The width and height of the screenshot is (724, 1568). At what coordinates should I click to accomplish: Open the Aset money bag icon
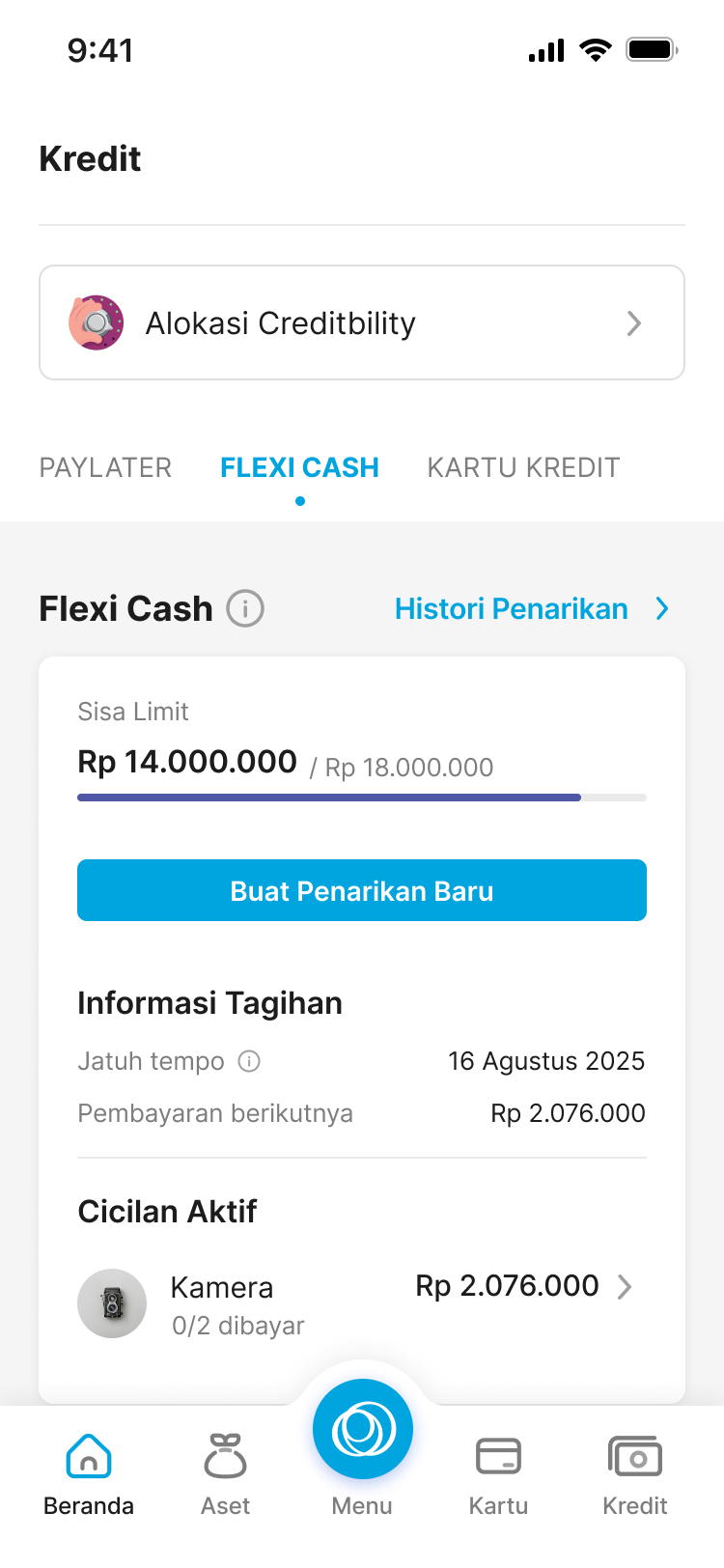coord(225,1456)
